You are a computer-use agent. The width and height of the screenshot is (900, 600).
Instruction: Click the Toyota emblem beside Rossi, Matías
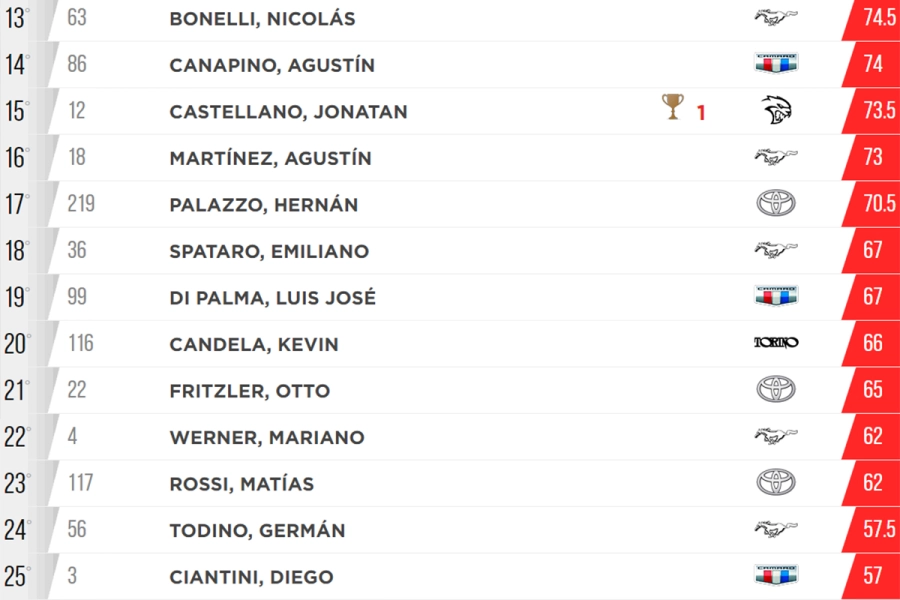point(776,482)
